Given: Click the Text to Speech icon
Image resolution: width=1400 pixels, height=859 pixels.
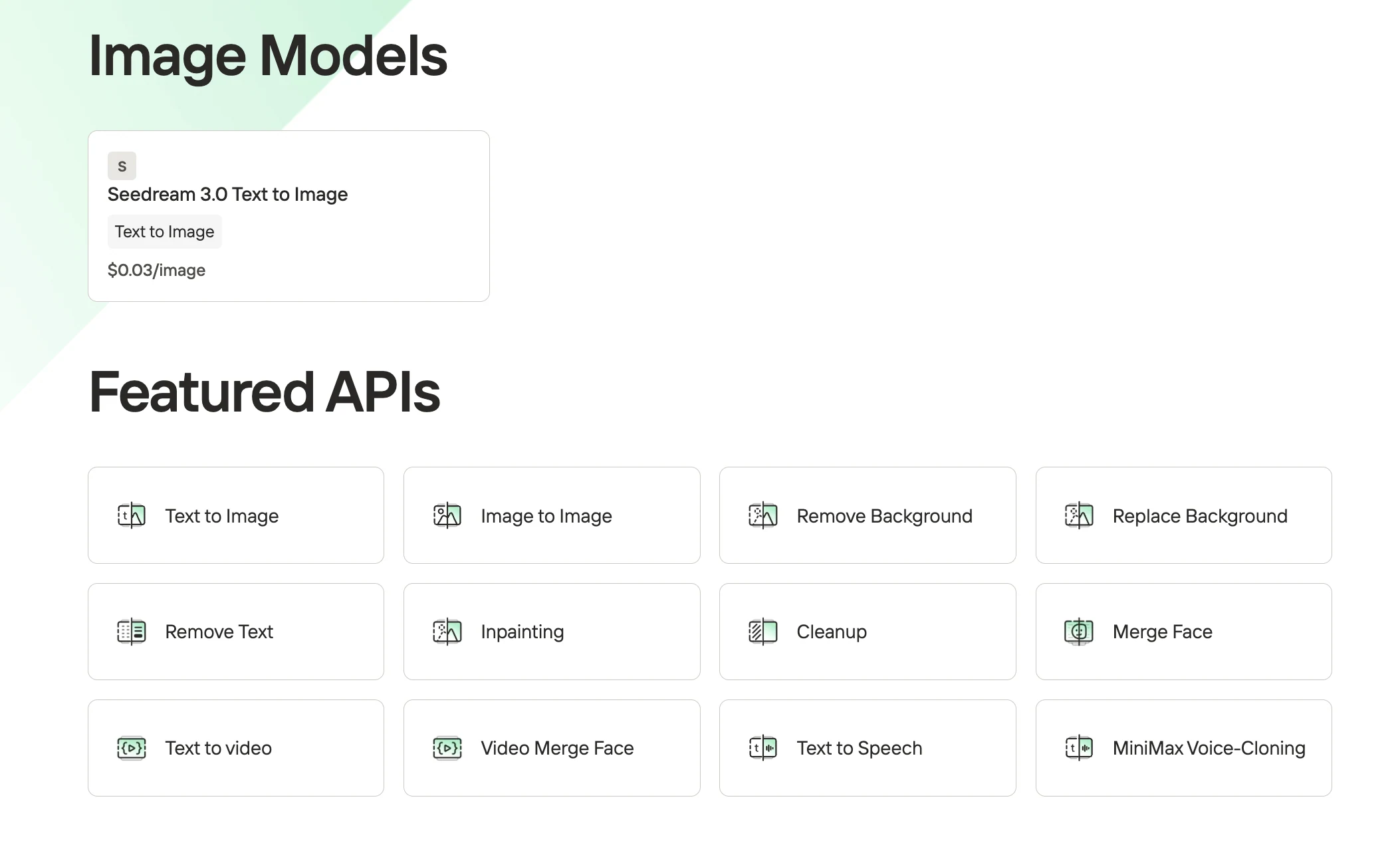Looking at the screenshot, I should 763,748.
